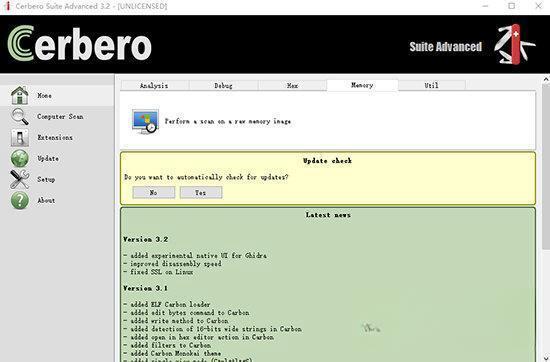Click the 'Latest news' heading
This screenshot has height=362, width=550.
[328, 215]
